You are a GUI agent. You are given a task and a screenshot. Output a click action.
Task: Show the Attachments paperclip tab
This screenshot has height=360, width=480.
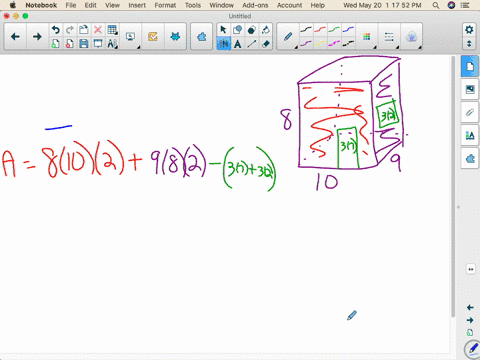point(470,112)
